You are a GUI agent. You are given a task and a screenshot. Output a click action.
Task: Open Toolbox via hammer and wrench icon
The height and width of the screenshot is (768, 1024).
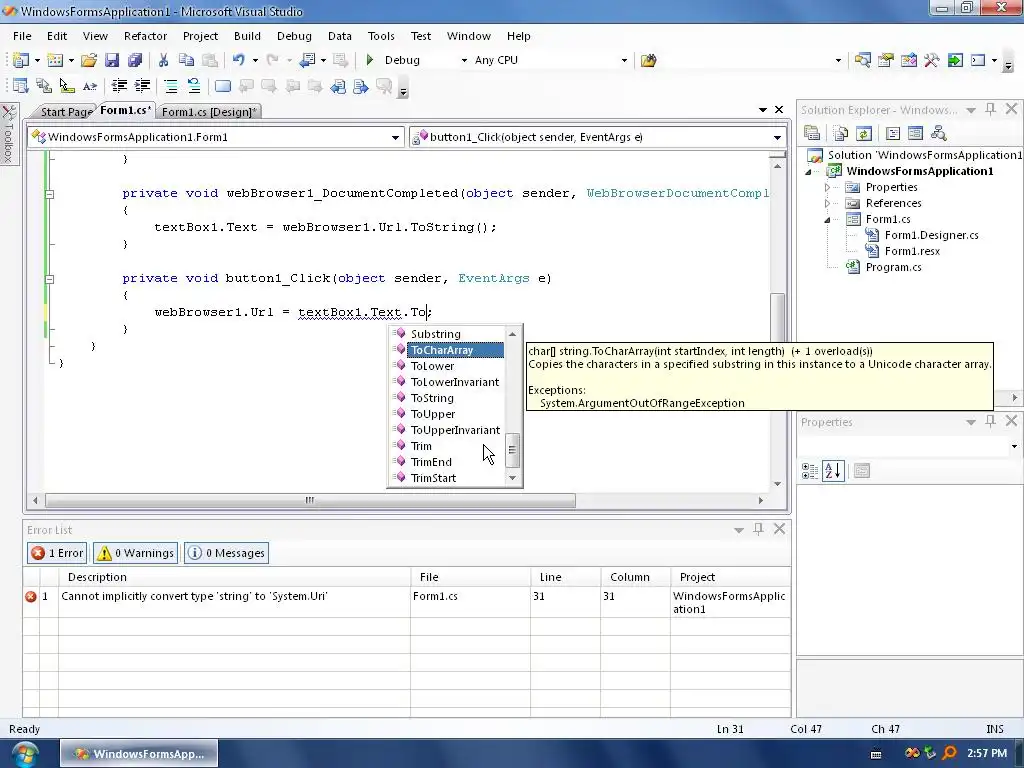click(932, 60)
